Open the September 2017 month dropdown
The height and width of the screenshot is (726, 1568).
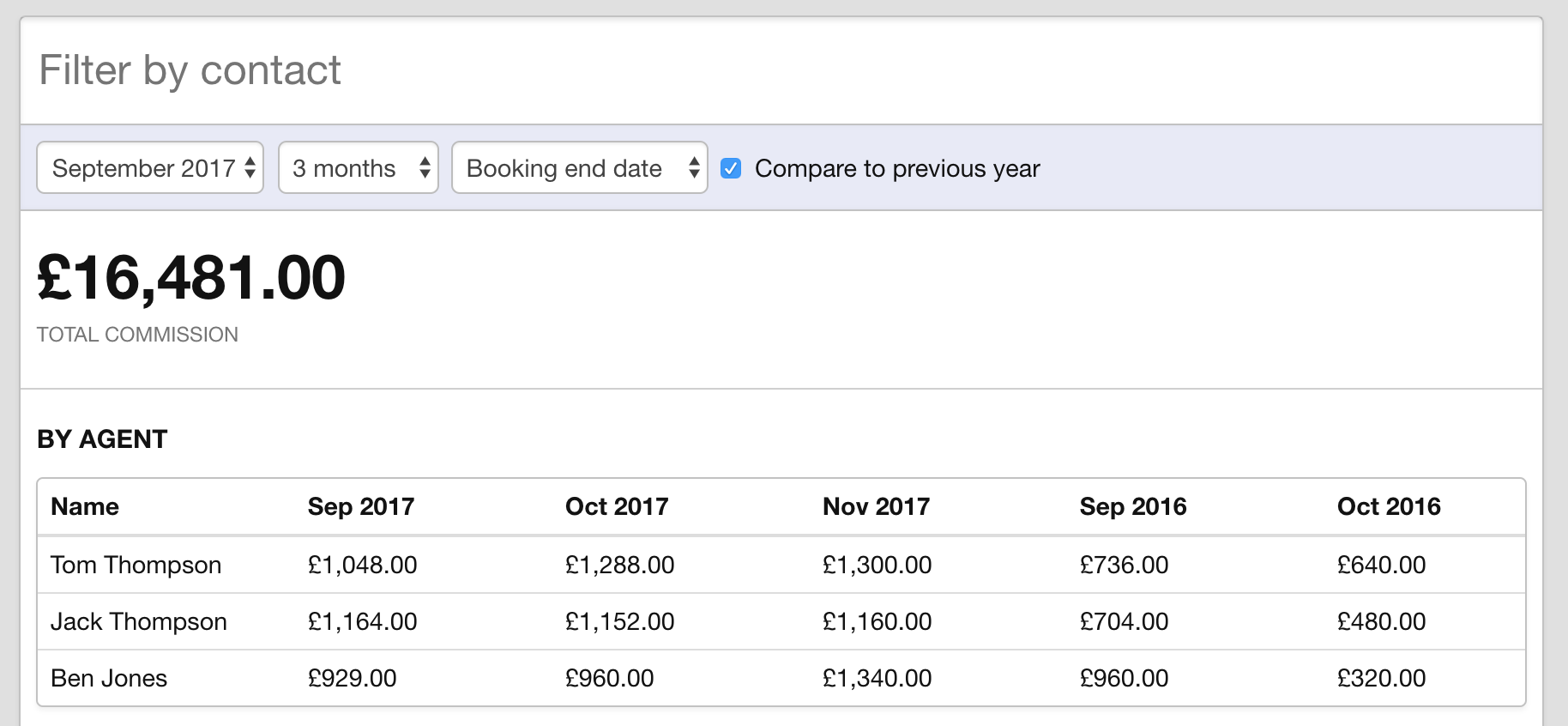pyautogui.click(x=150, y=167)
